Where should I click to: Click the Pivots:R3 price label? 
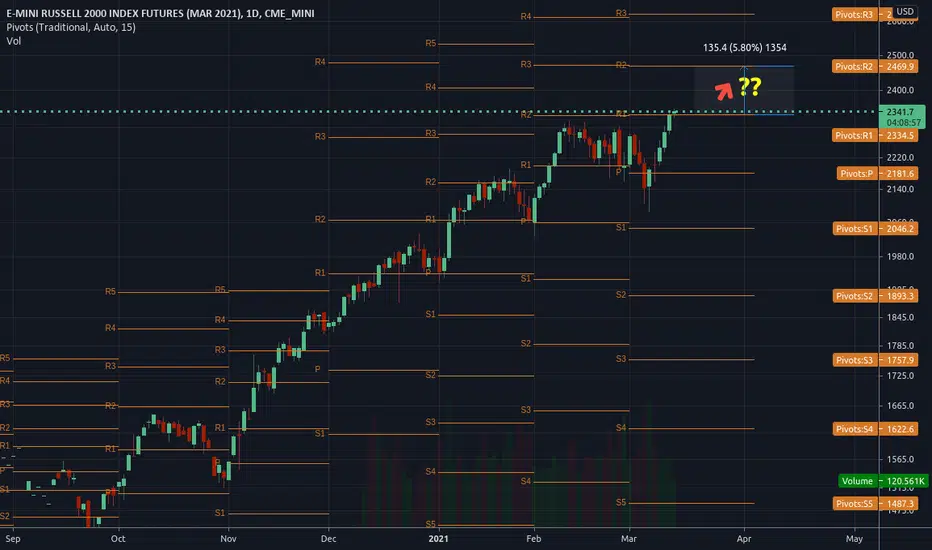[862, 14]
